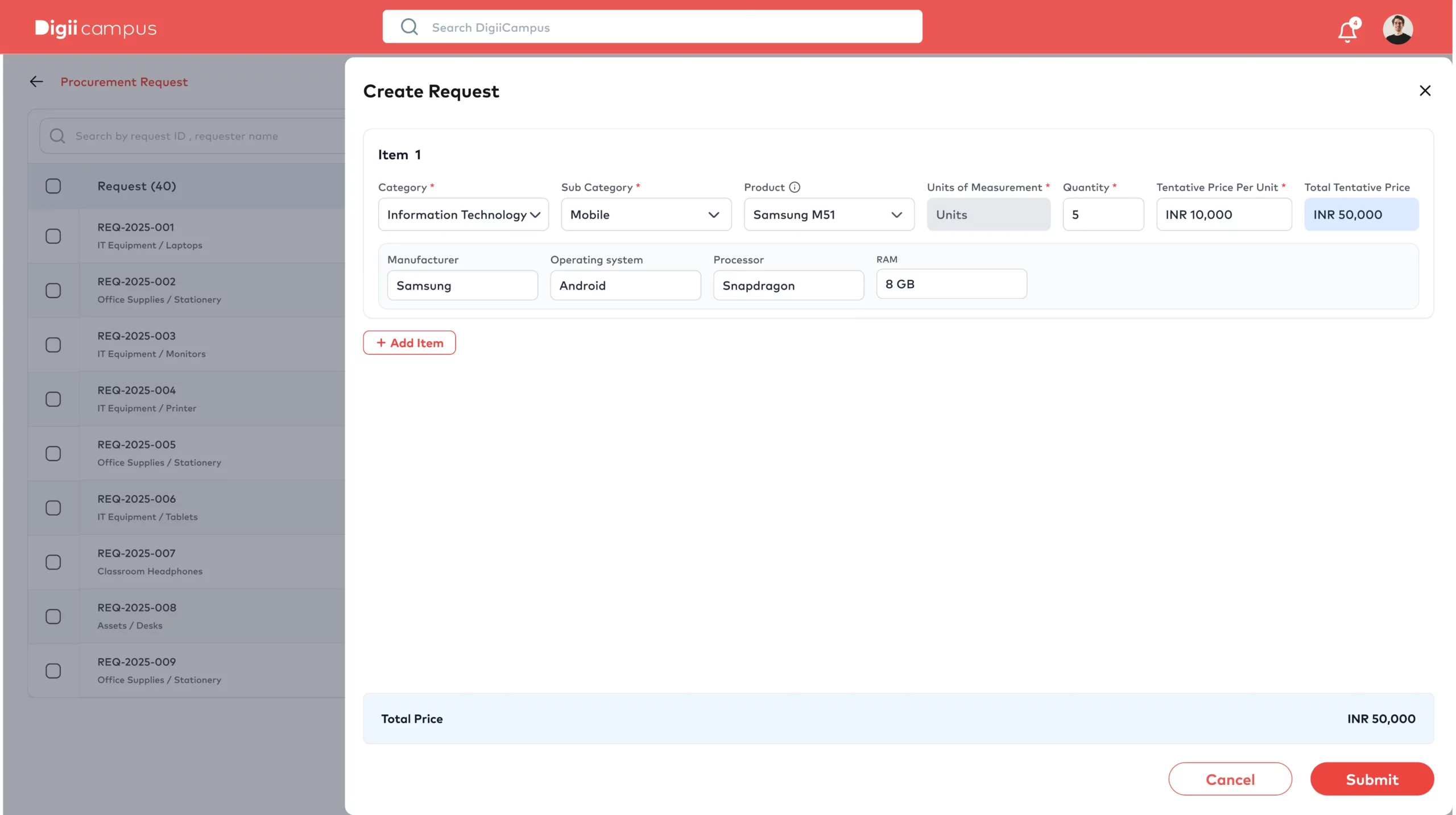
Task: Expand the Sub Category Mobile dropdown
Action: [x=646, y=214]
